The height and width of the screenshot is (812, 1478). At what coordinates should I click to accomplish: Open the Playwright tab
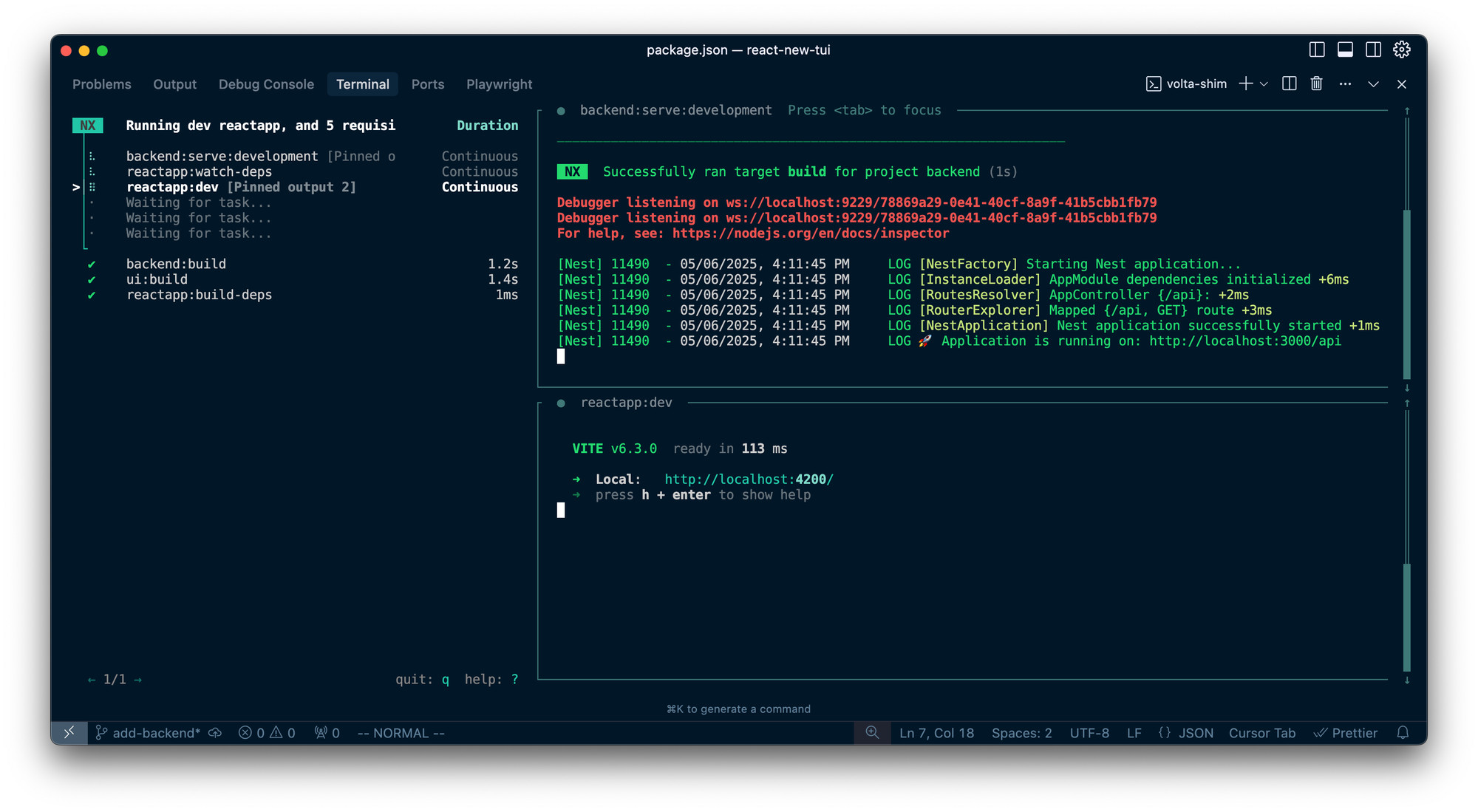tap(499, 84)
